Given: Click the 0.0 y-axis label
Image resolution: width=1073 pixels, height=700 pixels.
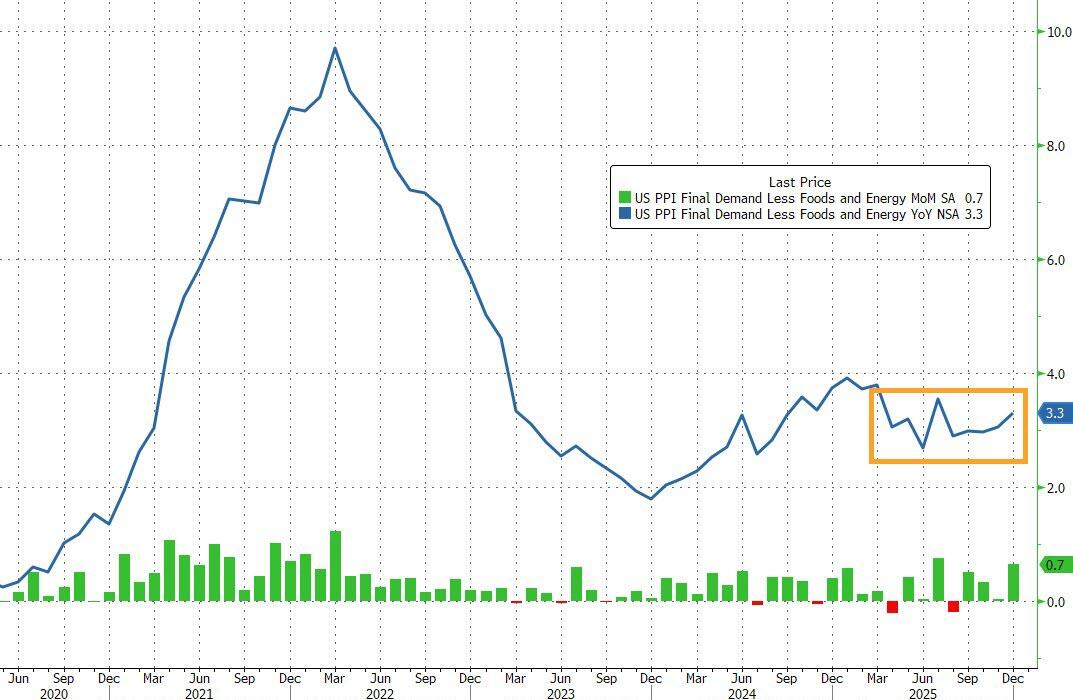Looking at the screenshot, I should [x=1056, y=602].
